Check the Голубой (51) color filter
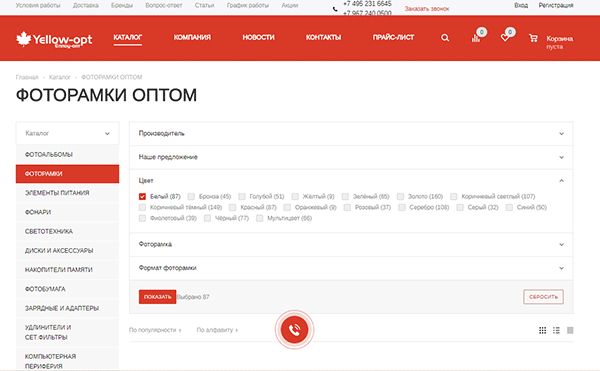600x371 pixels. point(241,197)
